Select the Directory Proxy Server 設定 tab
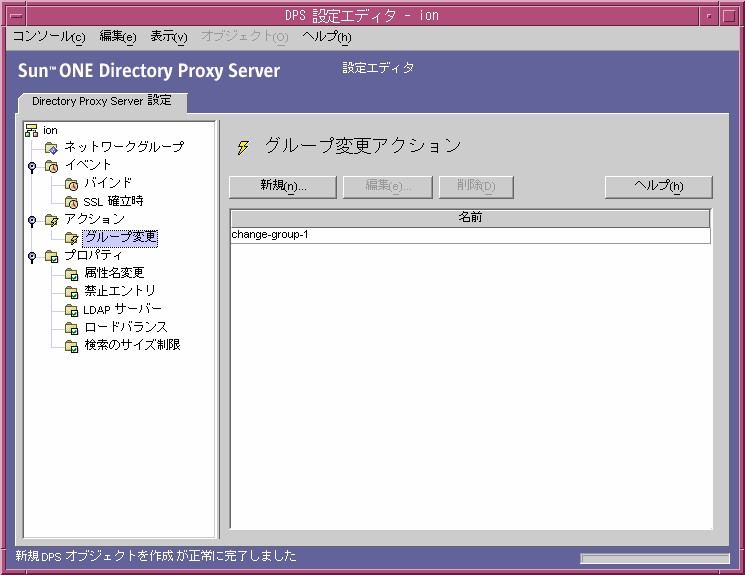Image resolution: width=745 pixels, height=575 pixels. 102,101
